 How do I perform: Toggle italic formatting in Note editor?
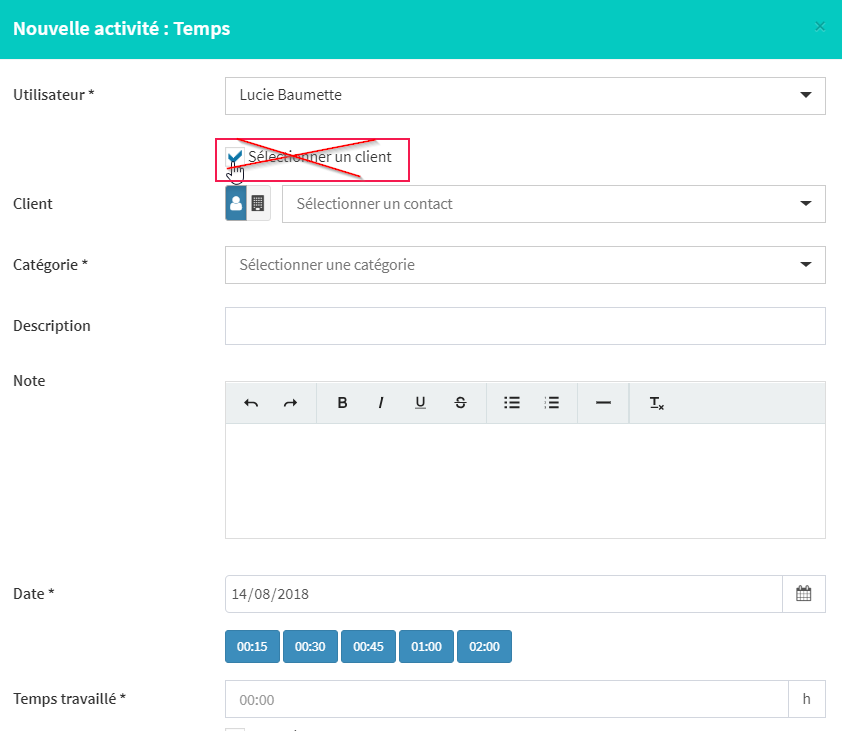point(381,403)
